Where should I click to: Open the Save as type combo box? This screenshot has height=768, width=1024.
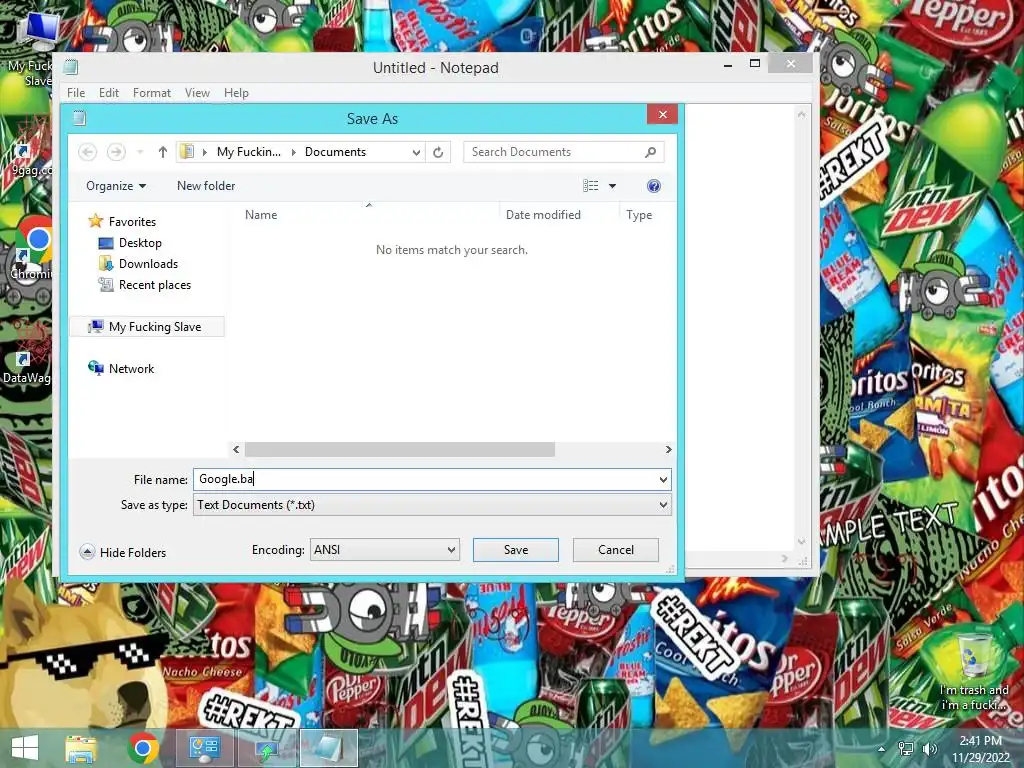pos(432,505)
